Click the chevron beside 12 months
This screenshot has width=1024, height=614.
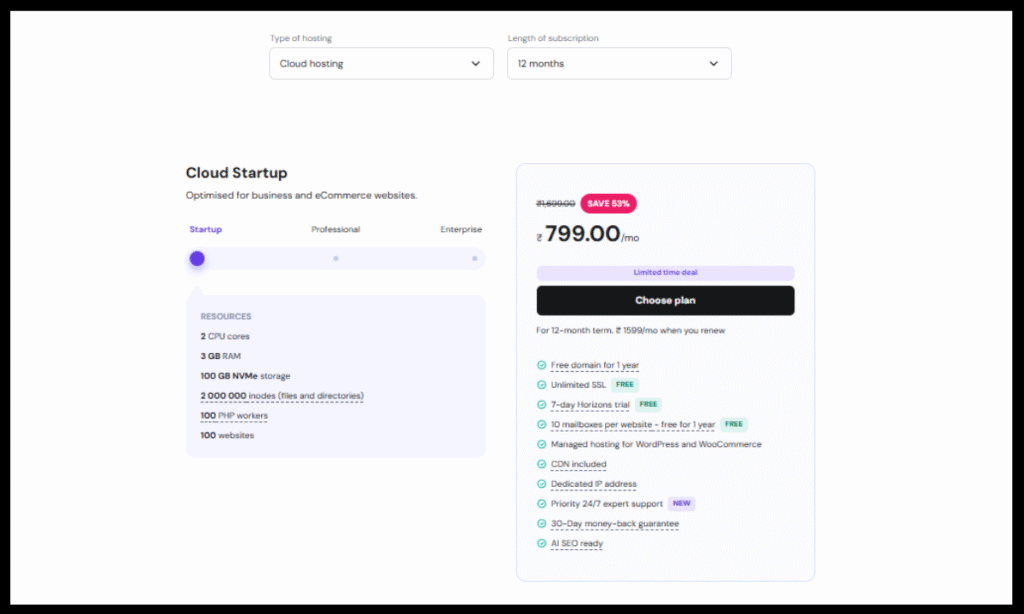pos(713,63)
